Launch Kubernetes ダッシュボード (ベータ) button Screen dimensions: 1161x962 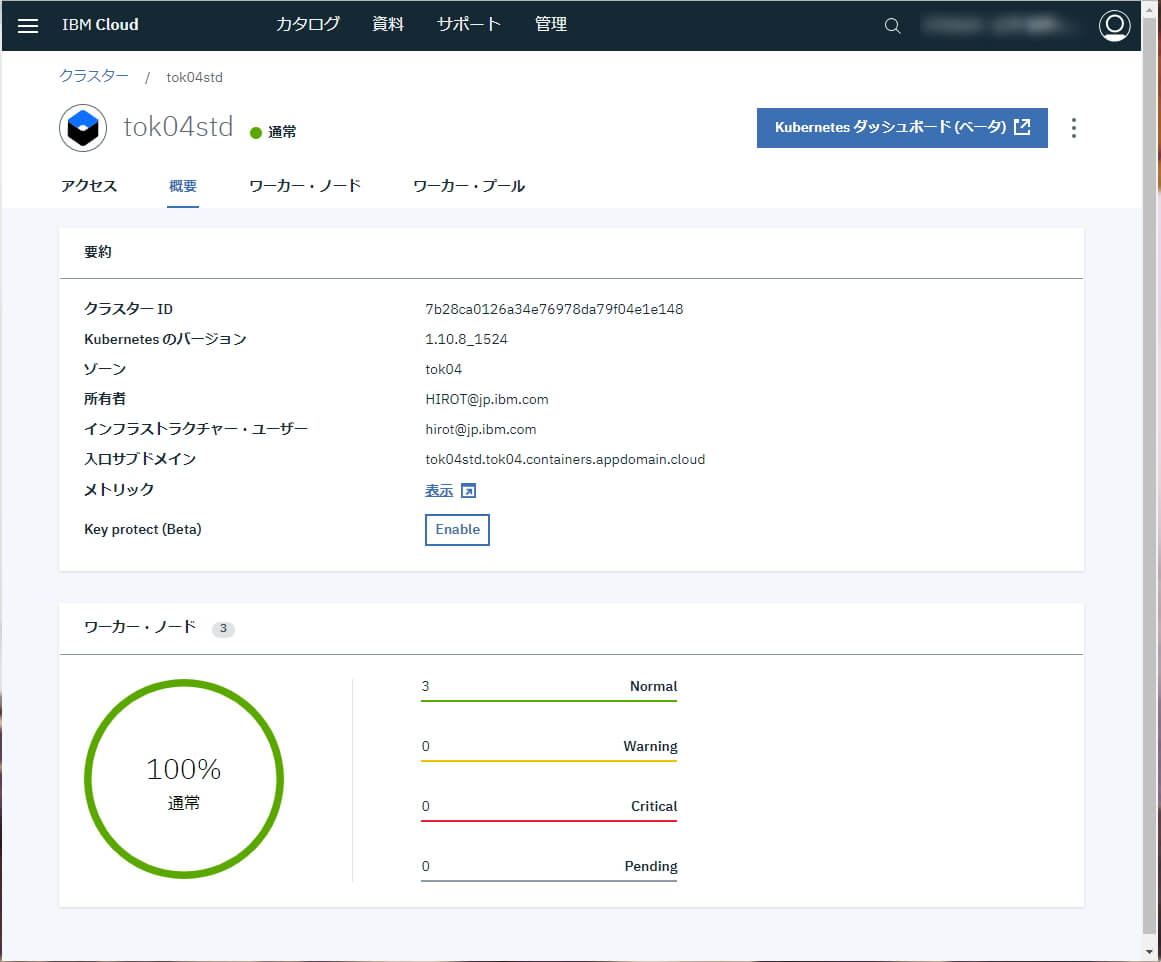[x=902, y=127]
